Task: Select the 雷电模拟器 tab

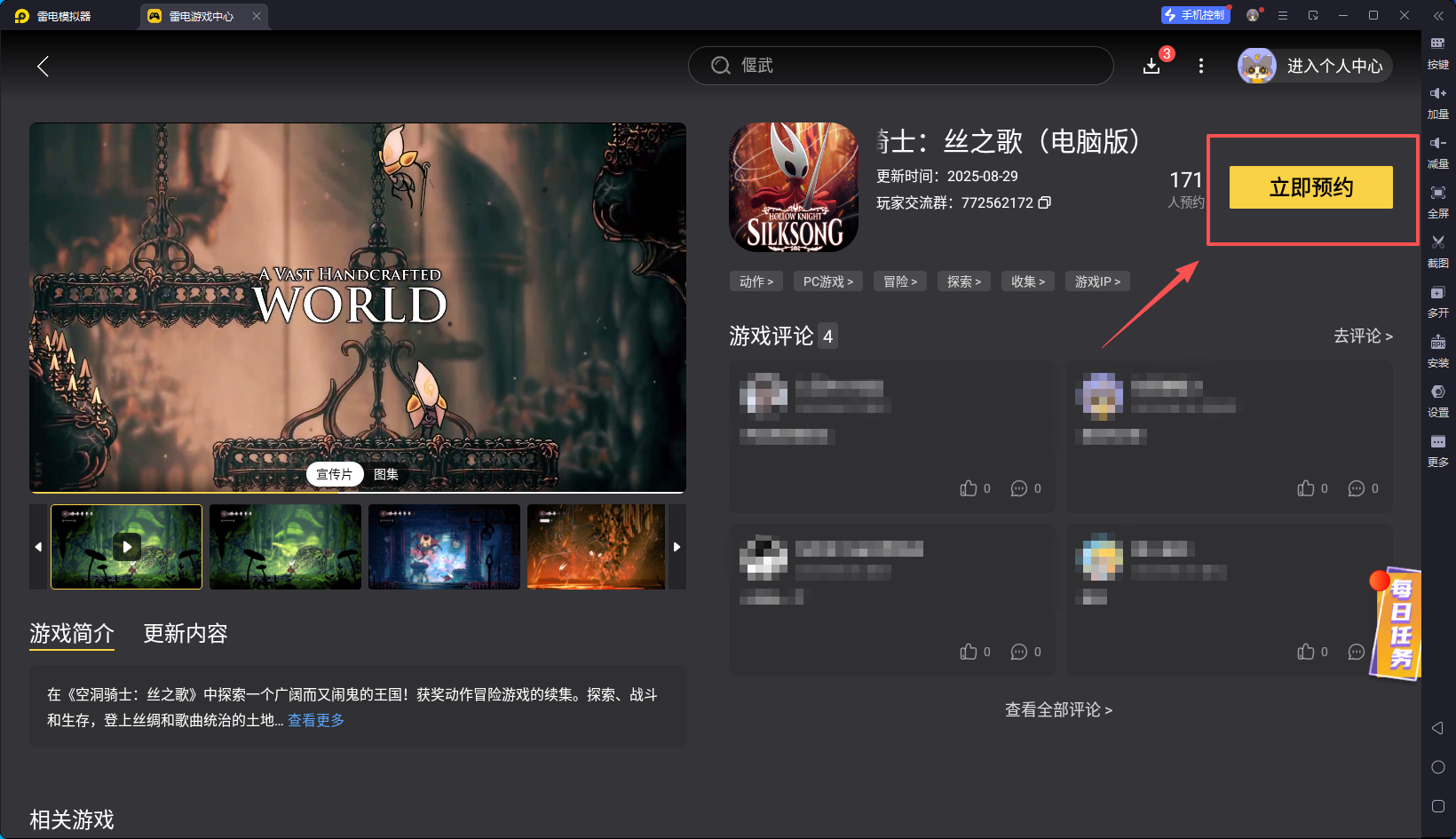Action: coord(53,16)
